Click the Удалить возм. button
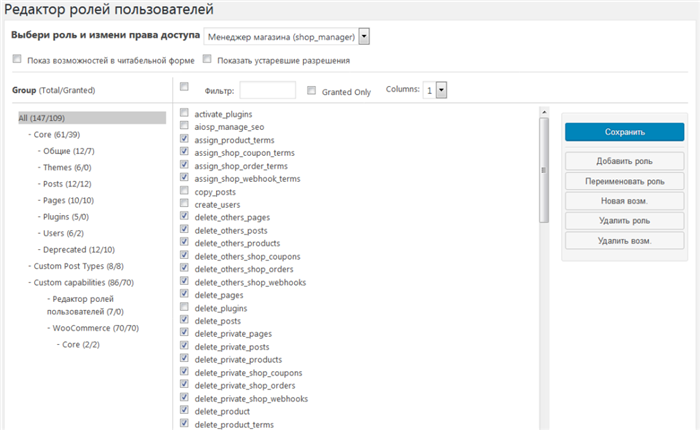Image resolution: width=700 pixels, height=430 pixels. click(x=624, y=241)
